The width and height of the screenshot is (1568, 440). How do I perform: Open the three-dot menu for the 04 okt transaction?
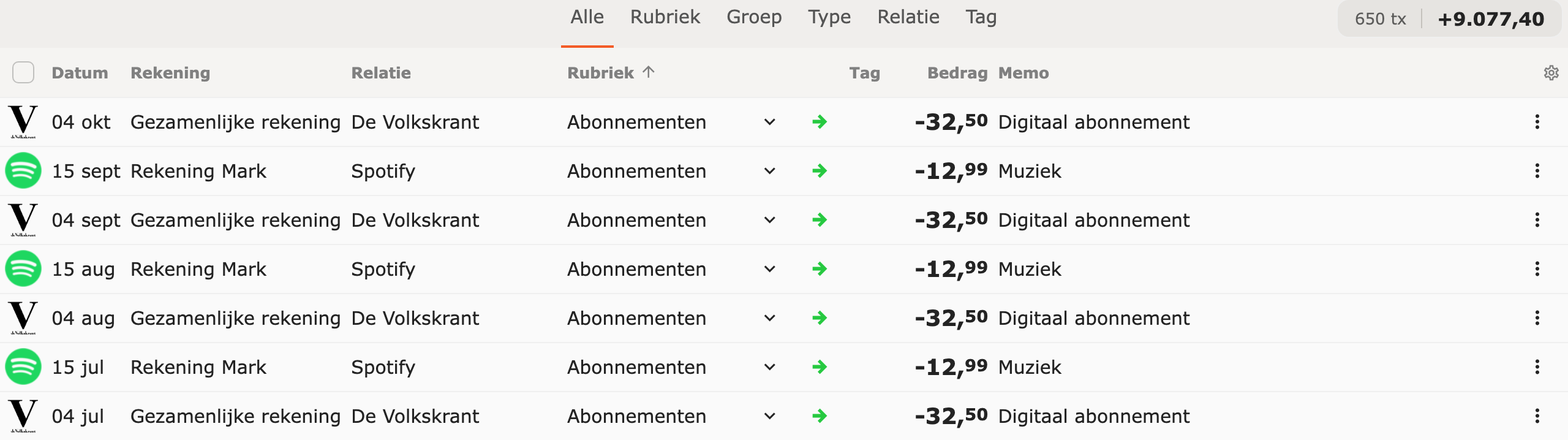pyautogui.click(x=1537, y=122)
